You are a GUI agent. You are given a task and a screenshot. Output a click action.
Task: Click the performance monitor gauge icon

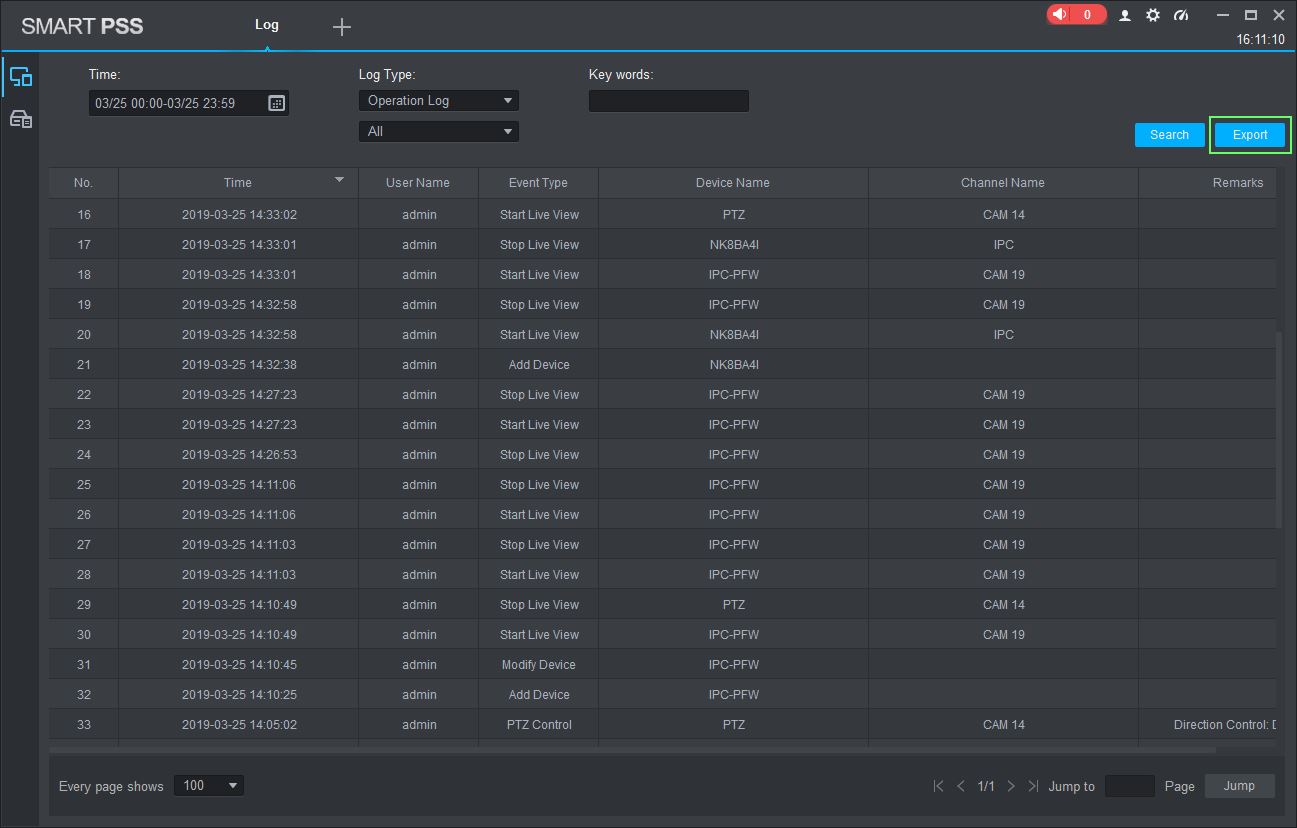[1181, 15]
